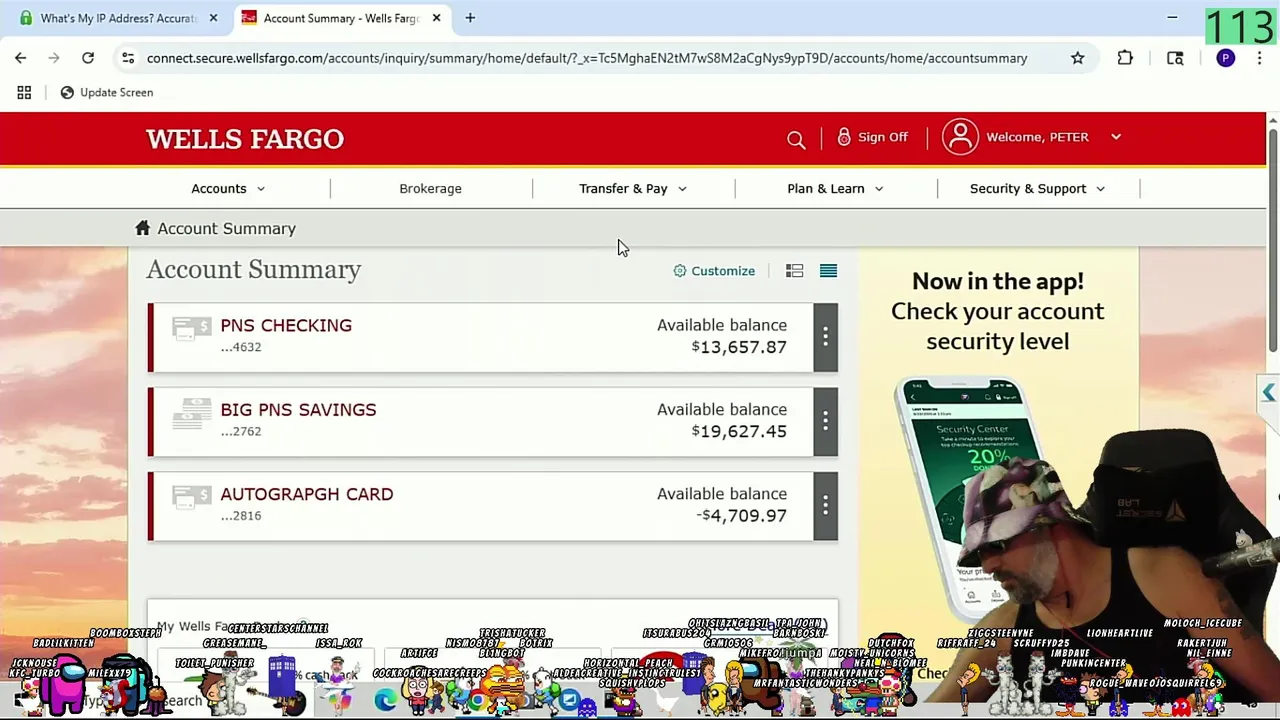Click the Update Screen bookmark
Screen dimensions: 1280x720
pyautogui.click(x=106, y=92)
